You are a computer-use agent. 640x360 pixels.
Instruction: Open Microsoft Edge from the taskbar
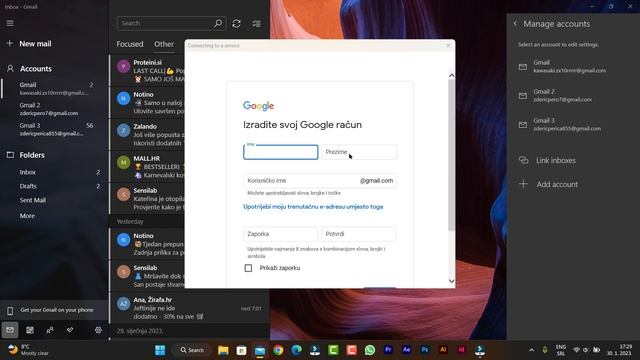(x=296, y=350)
